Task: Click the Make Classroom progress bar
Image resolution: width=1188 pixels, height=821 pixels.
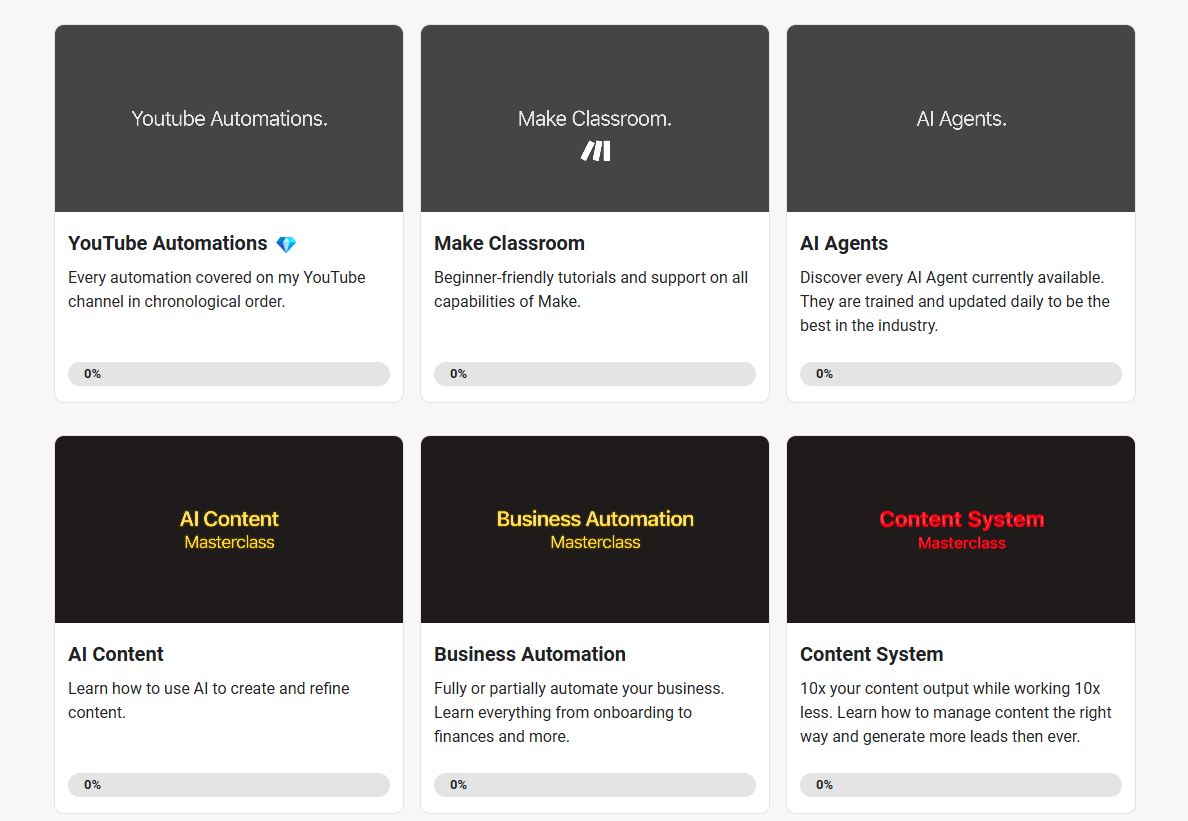Action: pyautogui.click(x=595, y=374)
